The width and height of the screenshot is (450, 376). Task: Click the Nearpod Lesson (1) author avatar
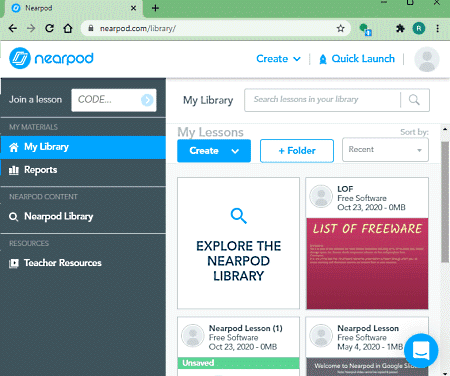(193, 336)
